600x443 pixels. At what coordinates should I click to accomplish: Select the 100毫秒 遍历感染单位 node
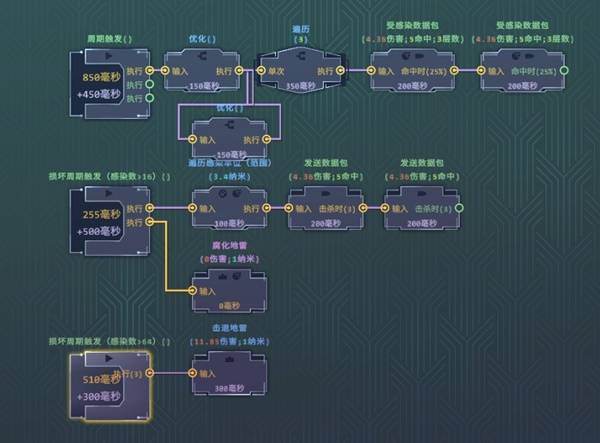(227, 209)
